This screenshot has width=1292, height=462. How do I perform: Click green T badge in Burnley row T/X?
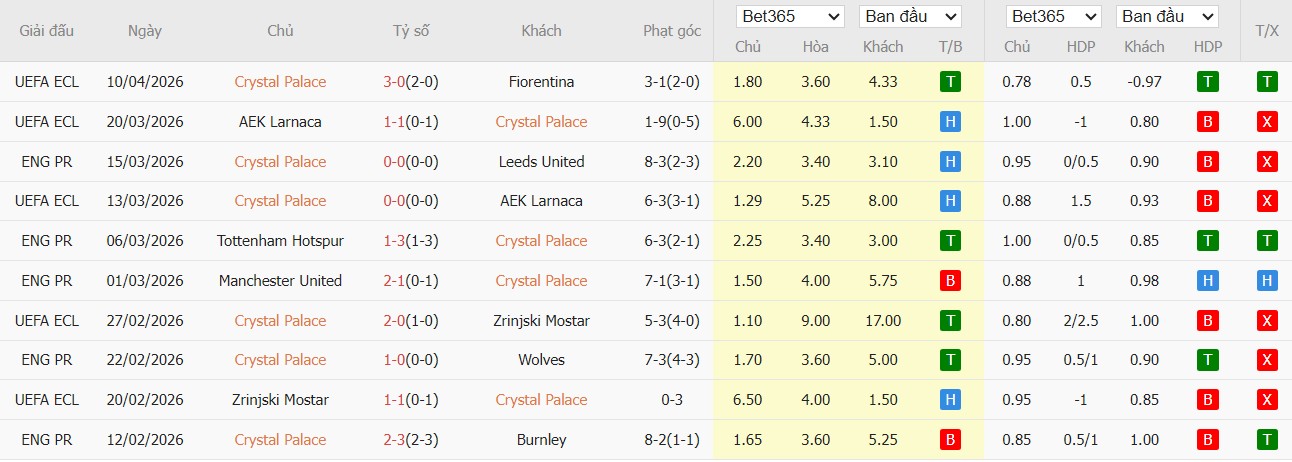coord(1267,440)
